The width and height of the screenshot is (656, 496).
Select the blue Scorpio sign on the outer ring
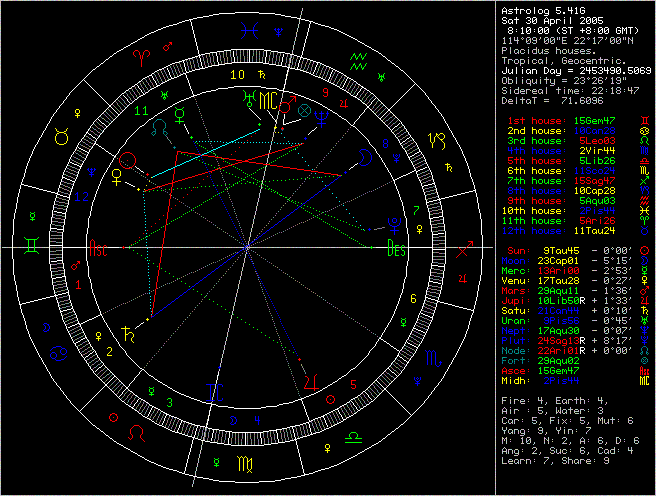pyautogui.click(x=435, y=358)
